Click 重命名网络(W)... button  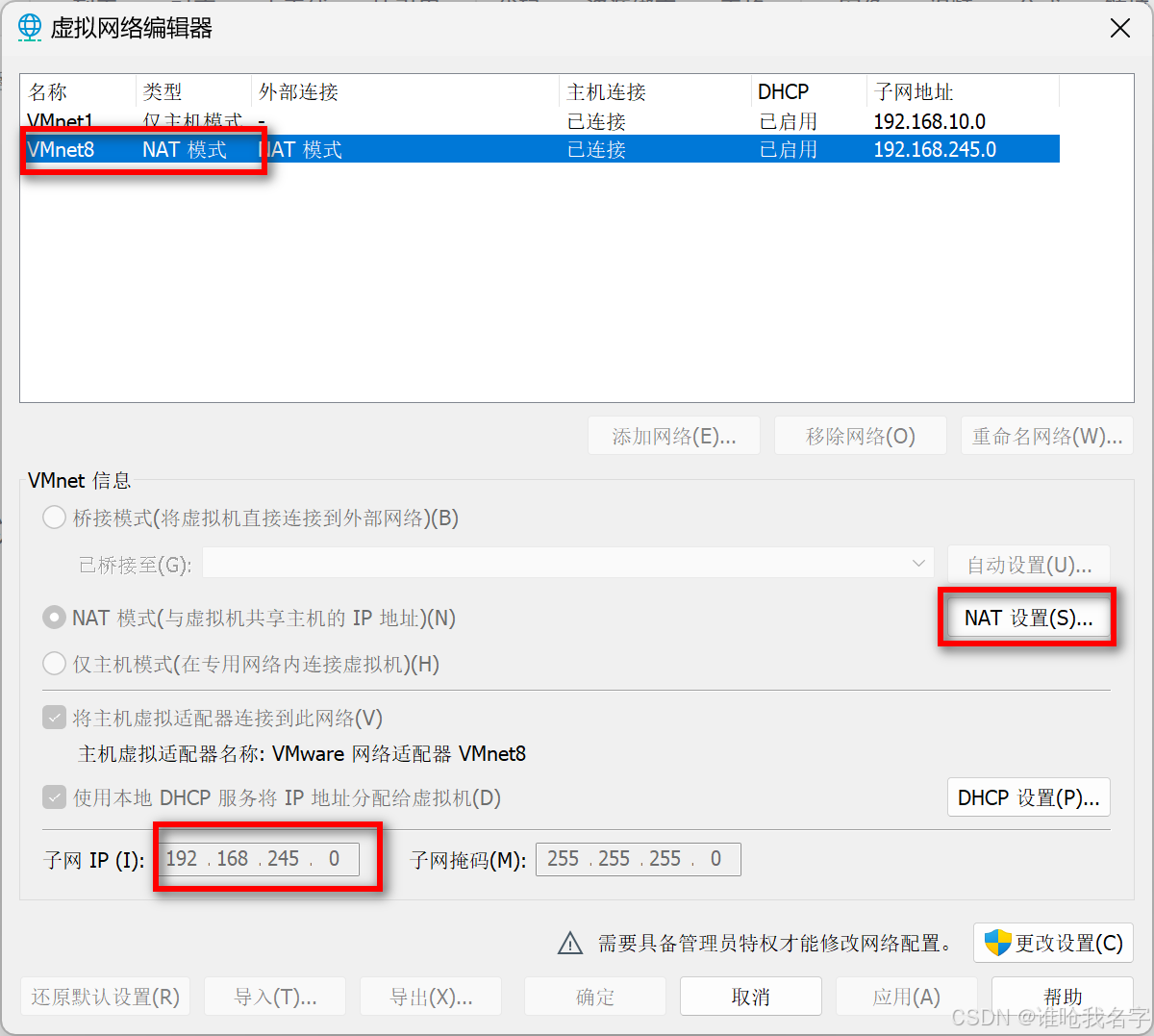pos(1046,436)
